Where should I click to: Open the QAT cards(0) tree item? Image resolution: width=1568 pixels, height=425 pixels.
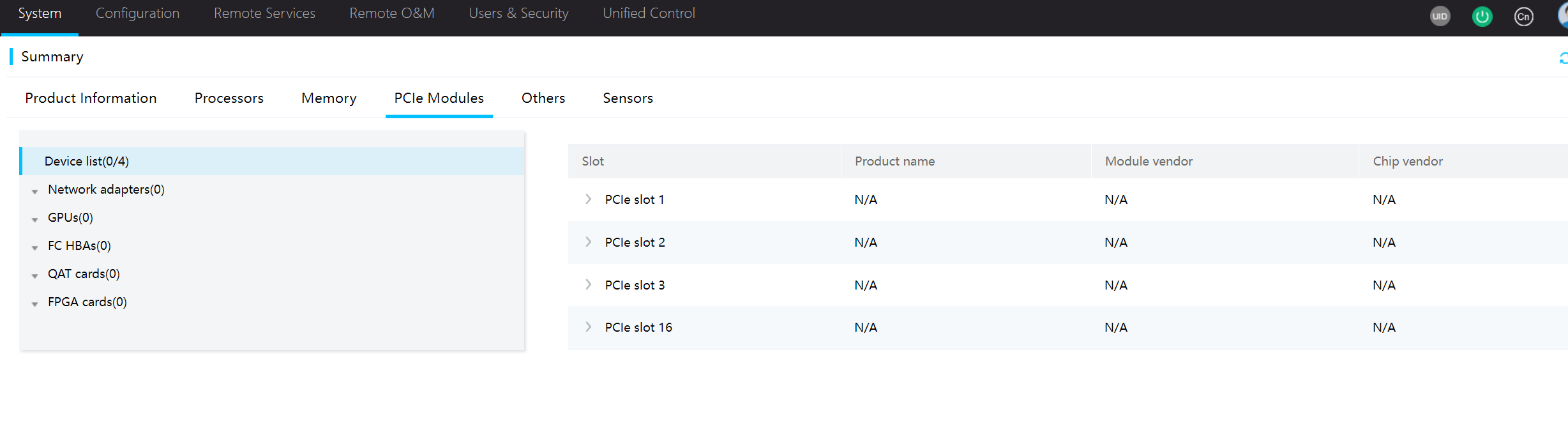click(x=84, y=274)
